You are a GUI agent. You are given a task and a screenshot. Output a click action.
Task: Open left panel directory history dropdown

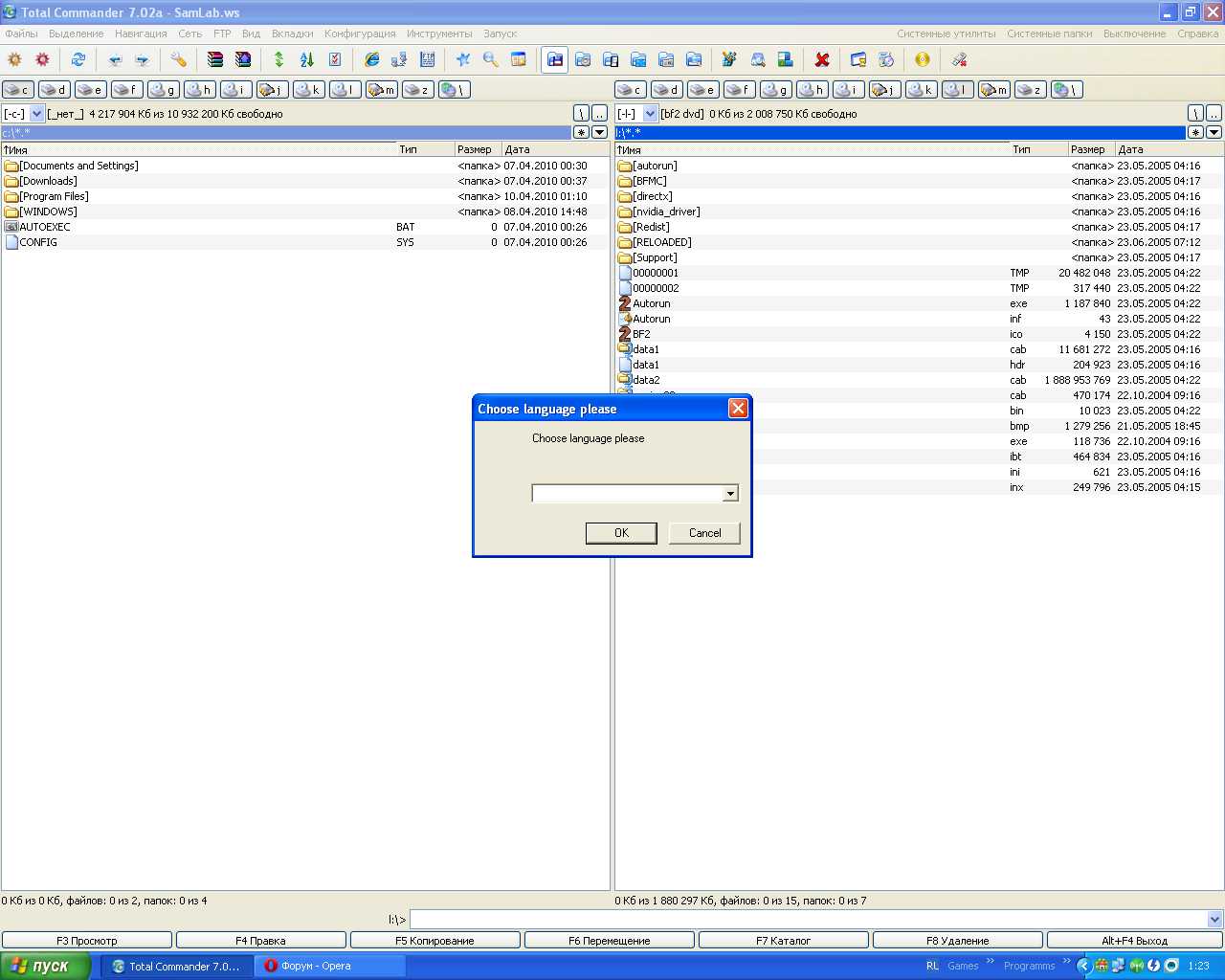[x=600, y=132]
